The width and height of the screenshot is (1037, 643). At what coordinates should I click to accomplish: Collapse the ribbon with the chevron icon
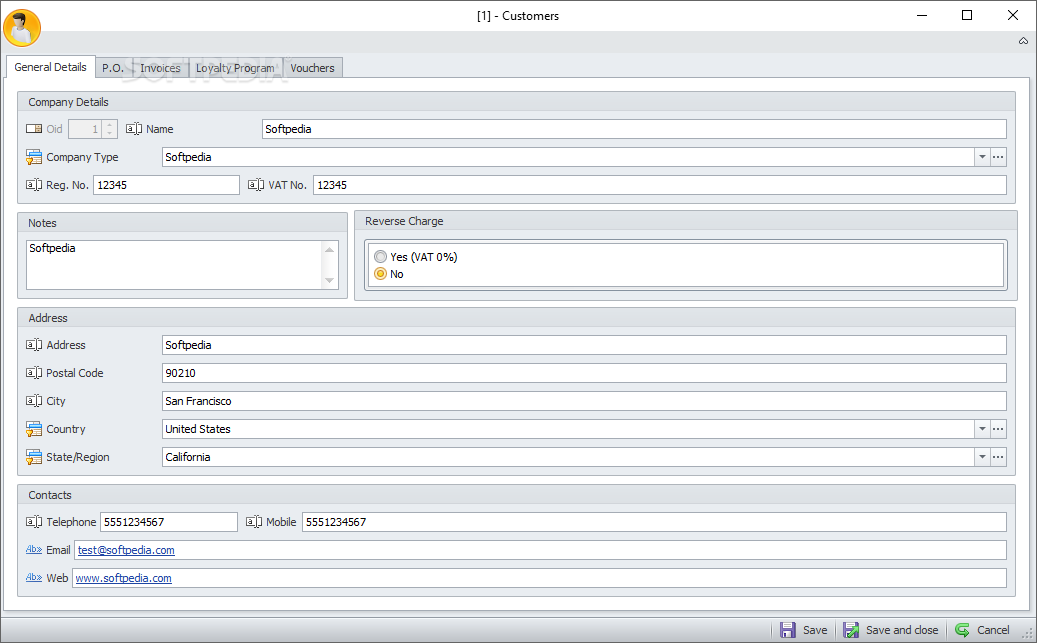1023,41
